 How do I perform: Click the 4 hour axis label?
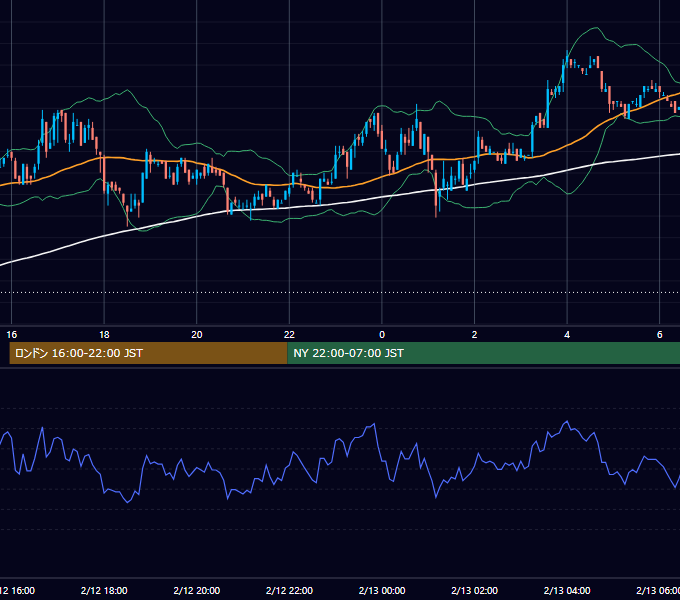click(x=567, y=335)
